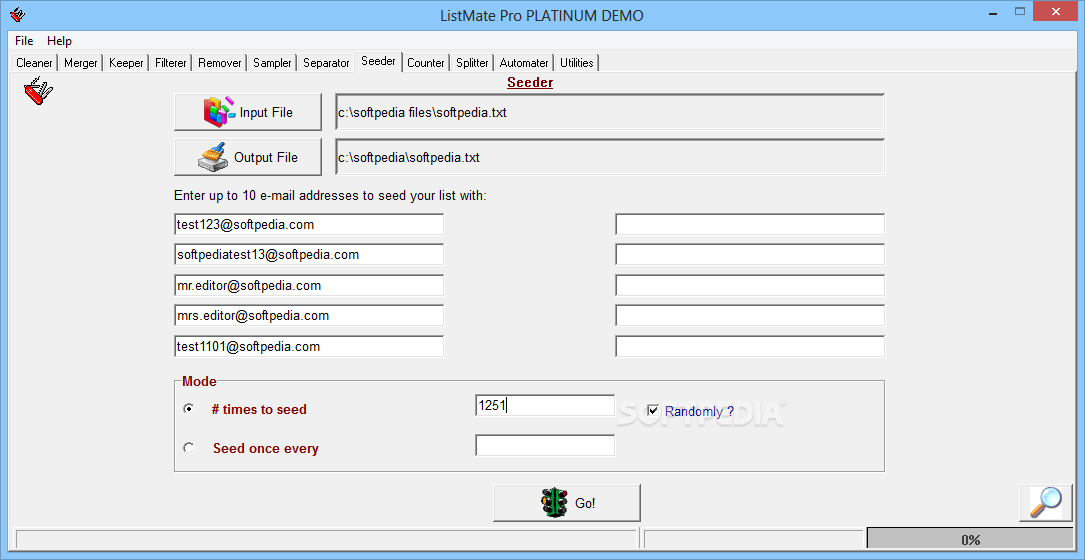Switch to the Utilities tab
Screen dimensions: 1085x560
576,62
